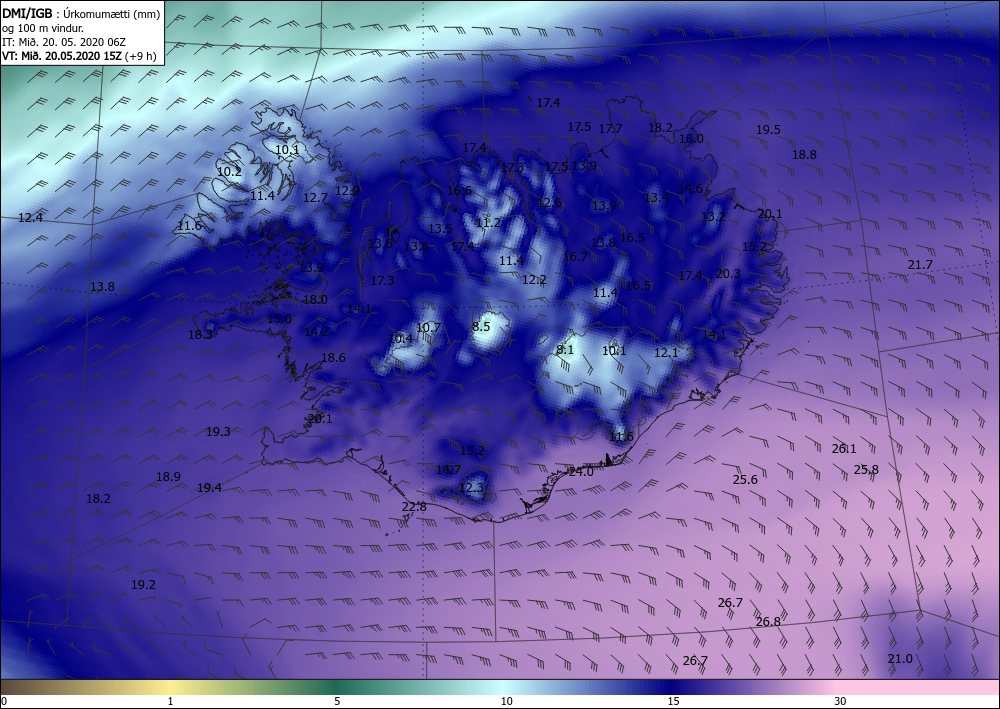Click the 21.0 value in the southeast corner
1000x709 pixels.
pos(900,659)
